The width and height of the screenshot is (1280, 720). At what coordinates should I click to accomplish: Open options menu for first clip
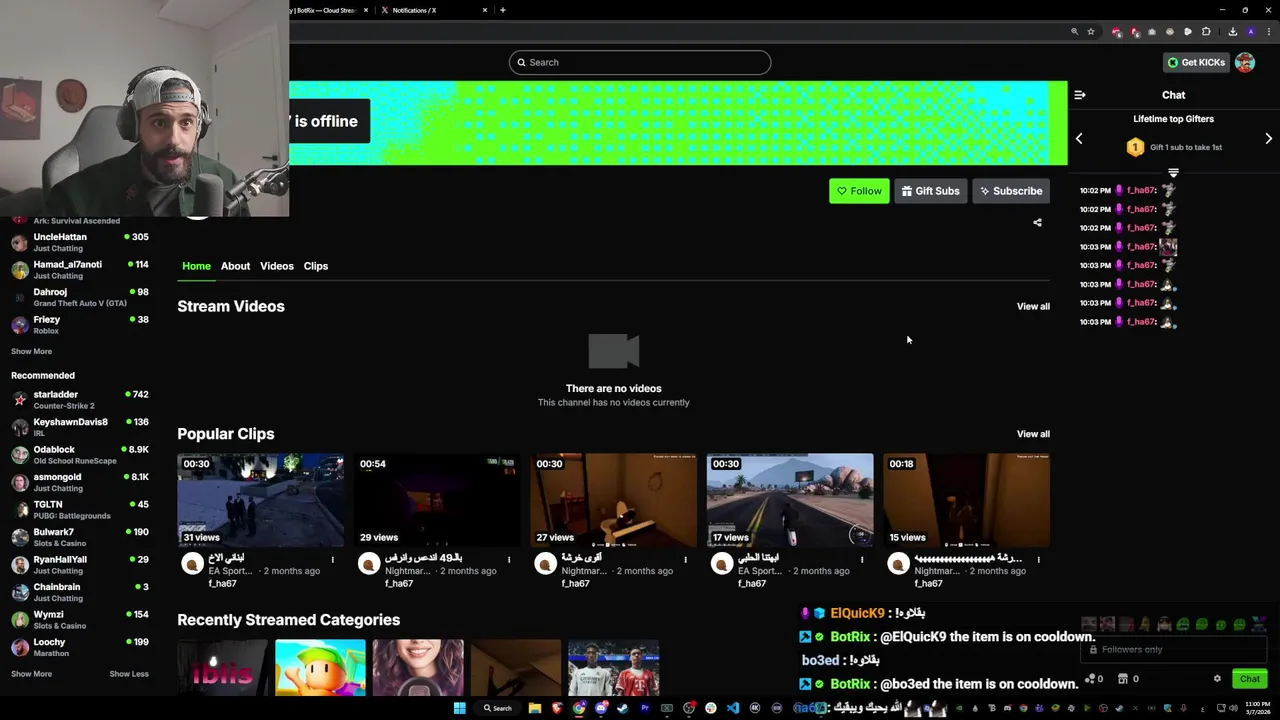[333, 560]
